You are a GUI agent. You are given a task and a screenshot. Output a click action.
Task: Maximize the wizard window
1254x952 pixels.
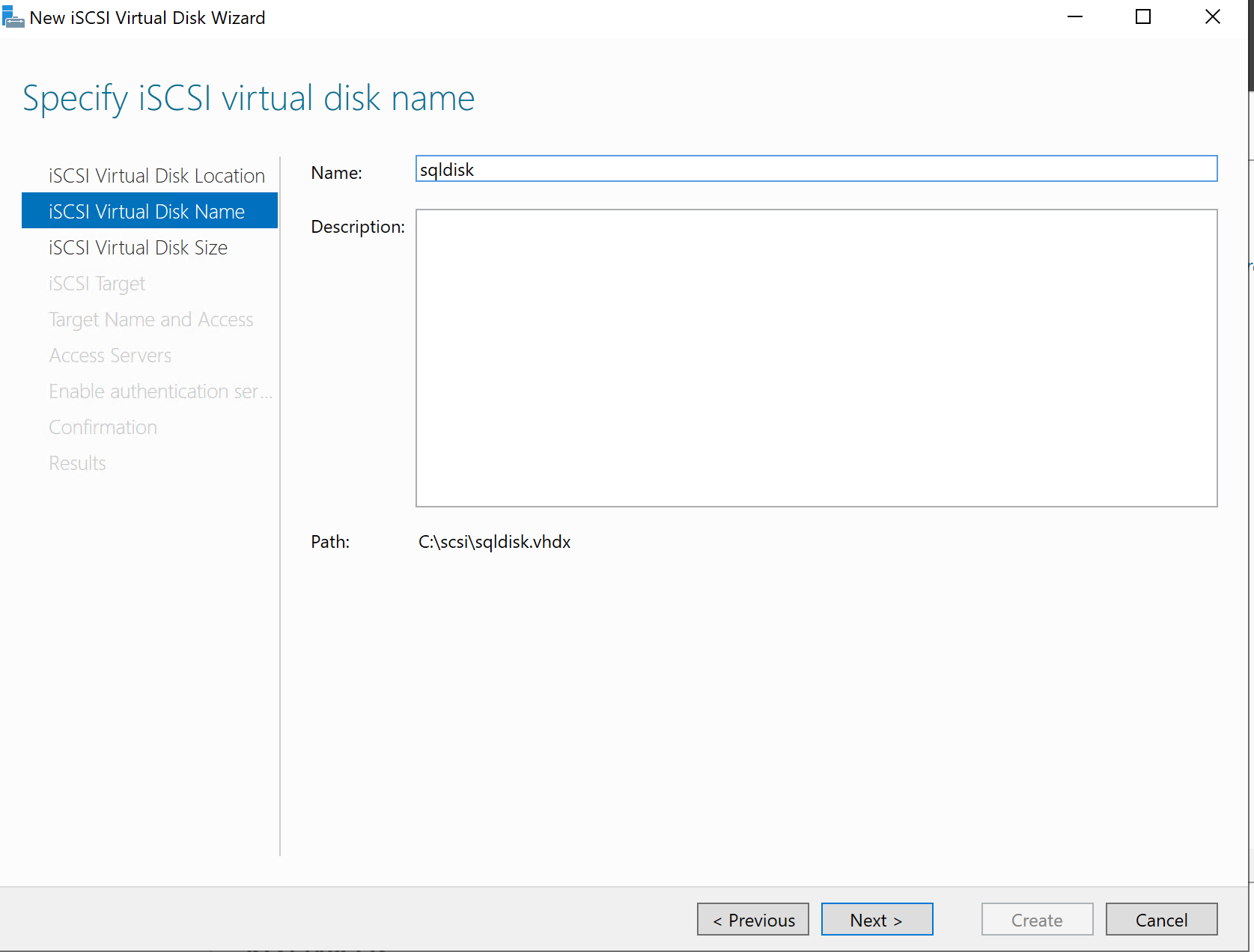[1142, 17]
